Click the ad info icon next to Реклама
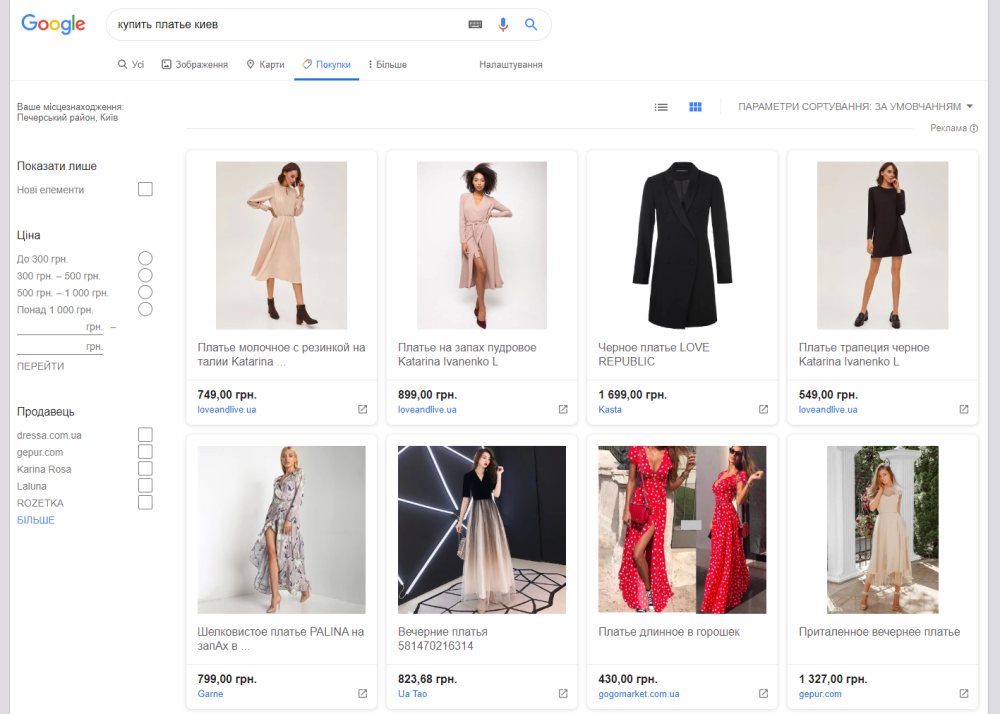 [973, 128]
